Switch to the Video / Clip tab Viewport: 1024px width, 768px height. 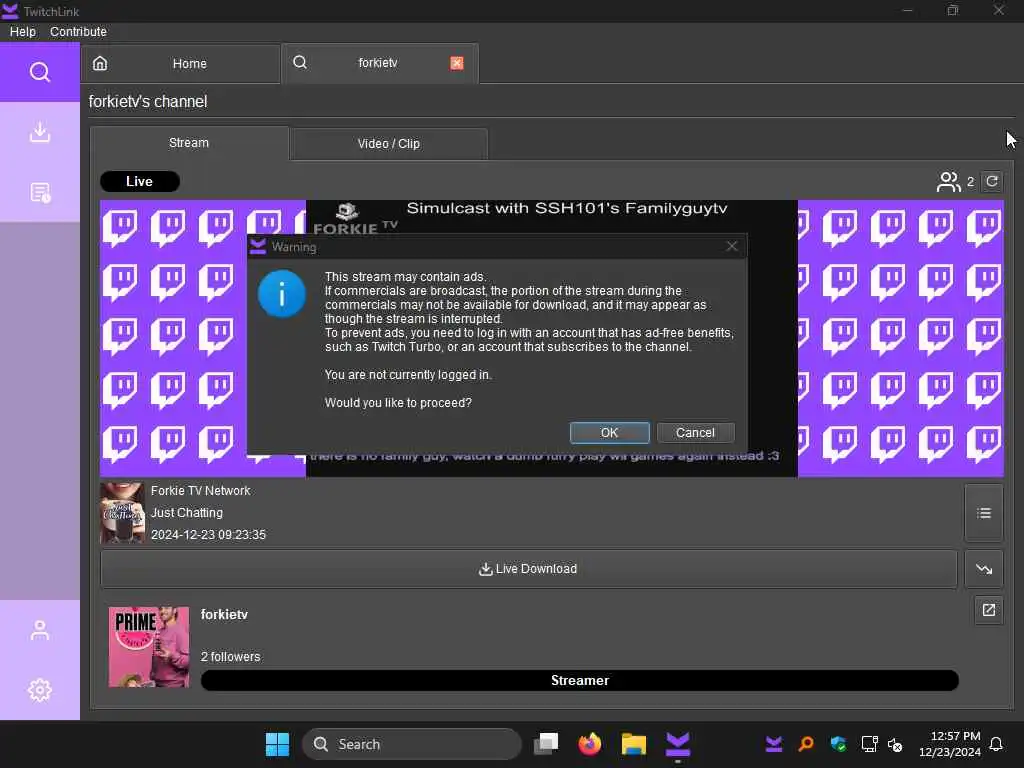point(389,144)
